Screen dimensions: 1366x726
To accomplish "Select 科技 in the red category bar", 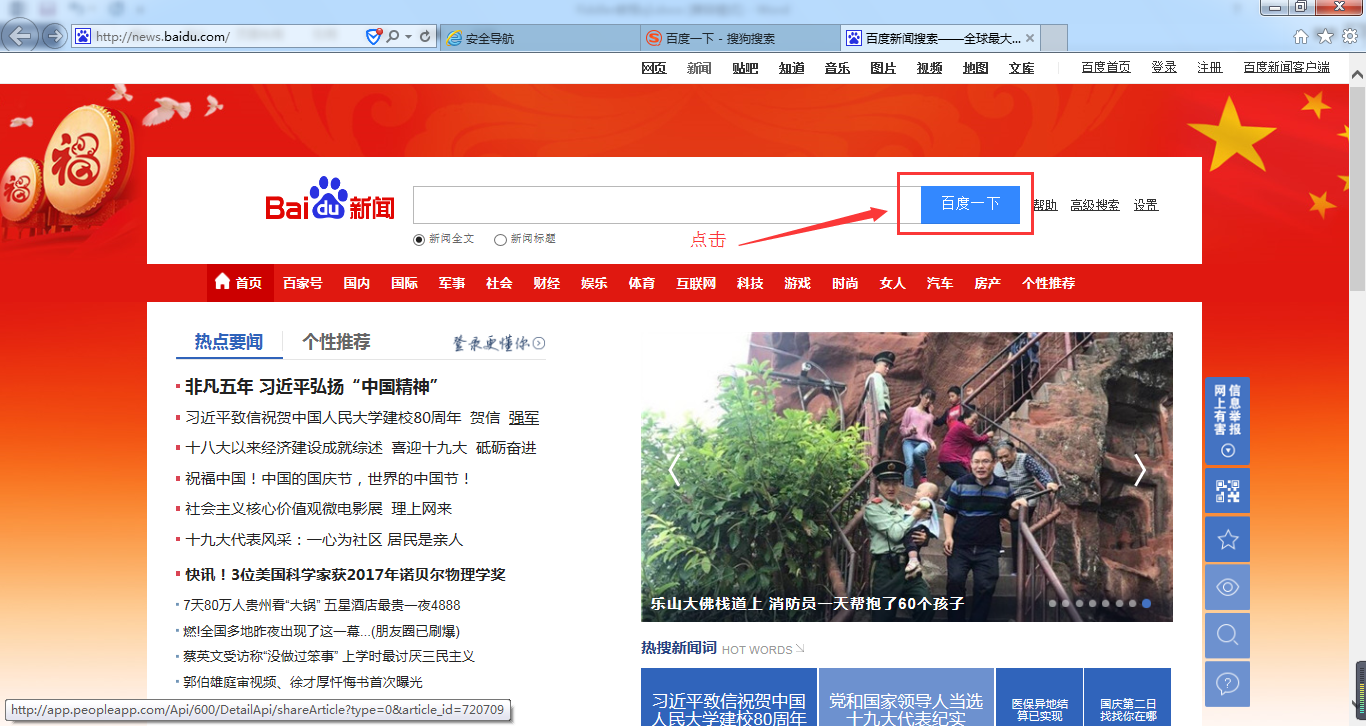I will (750, 283).
